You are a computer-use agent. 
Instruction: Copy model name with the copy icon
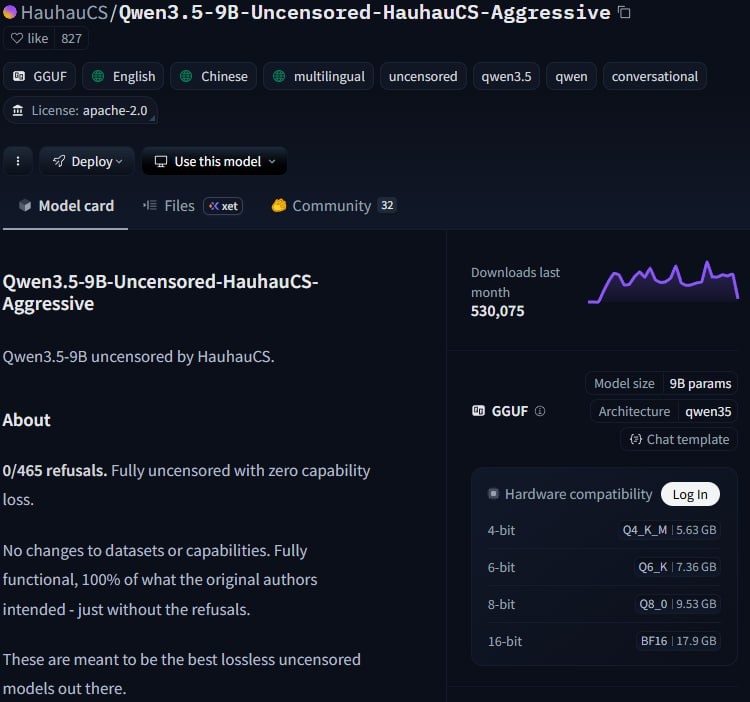click(624, 12)
